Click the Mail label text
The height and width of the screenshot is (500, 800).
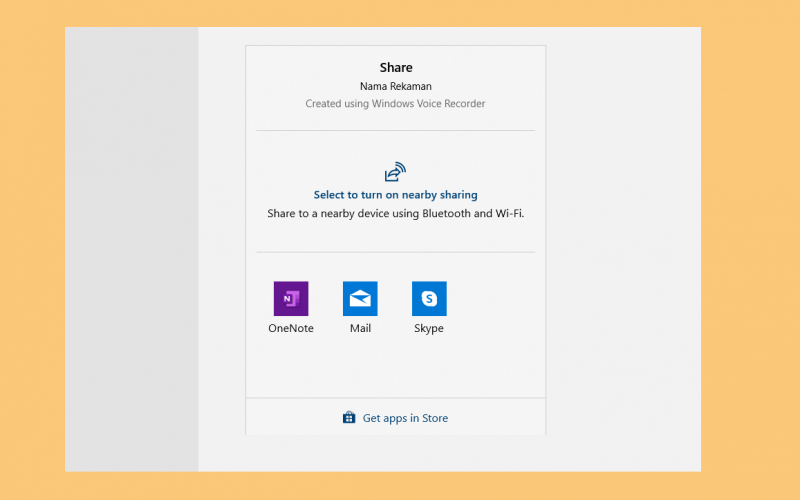point(360,329)
